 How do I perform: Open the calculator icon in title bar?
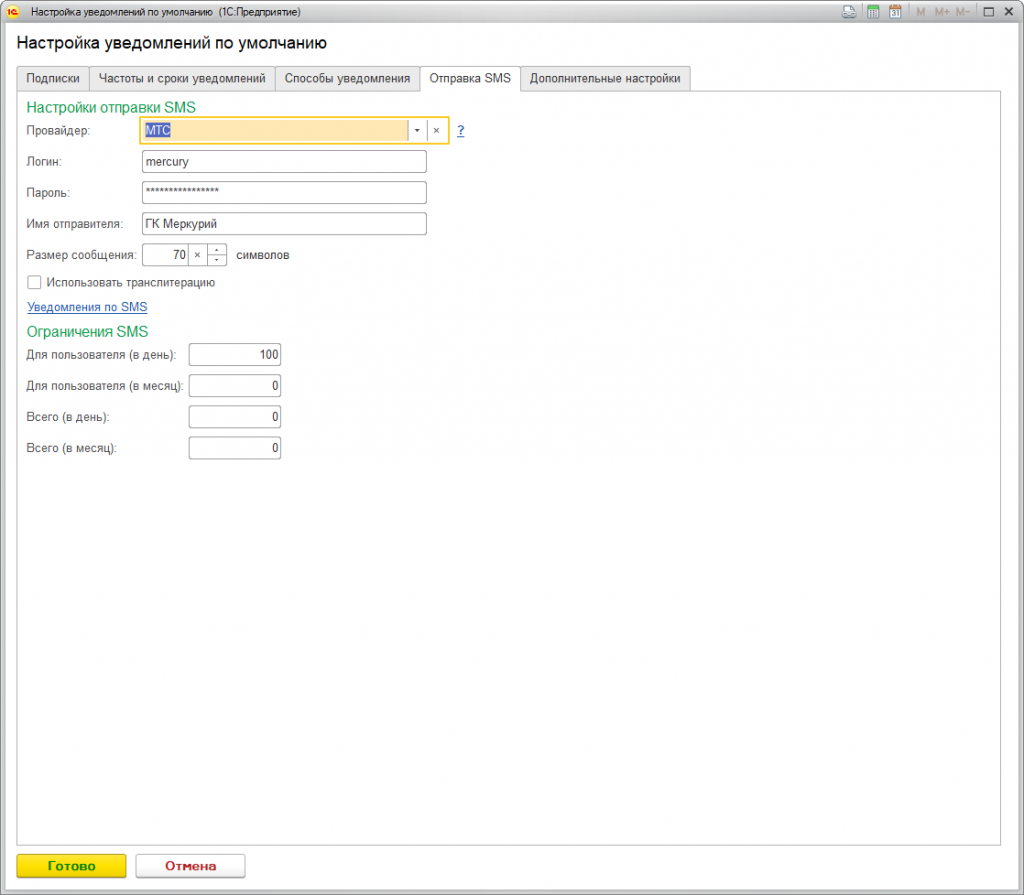pyautogui.click(x=872, y=12)
